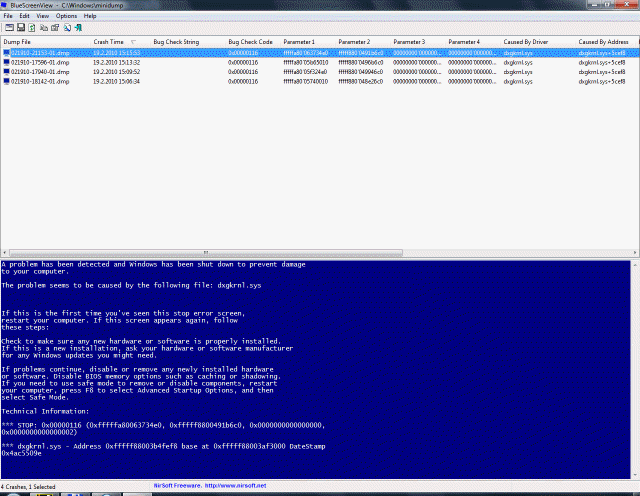Refresh the crash dump list

pyautogui.click(x=32, y=28)
